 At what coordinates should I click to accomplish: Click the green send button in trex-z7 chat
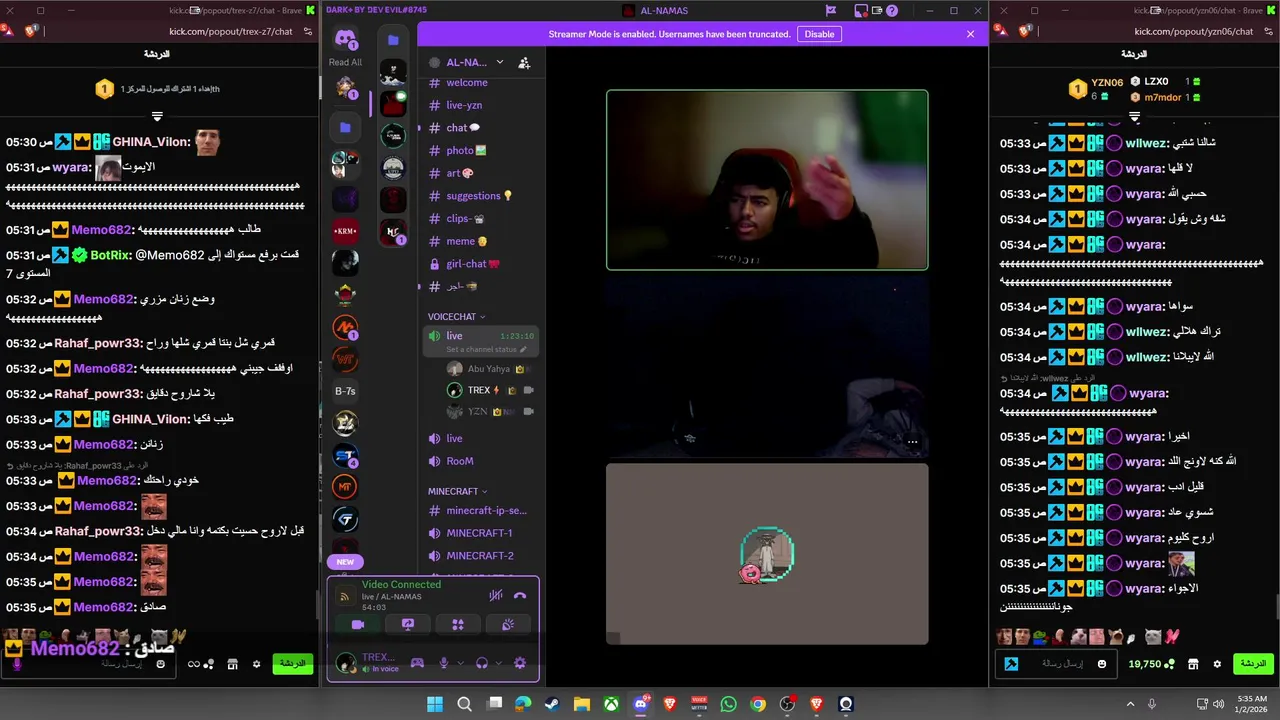coord(293,664)
